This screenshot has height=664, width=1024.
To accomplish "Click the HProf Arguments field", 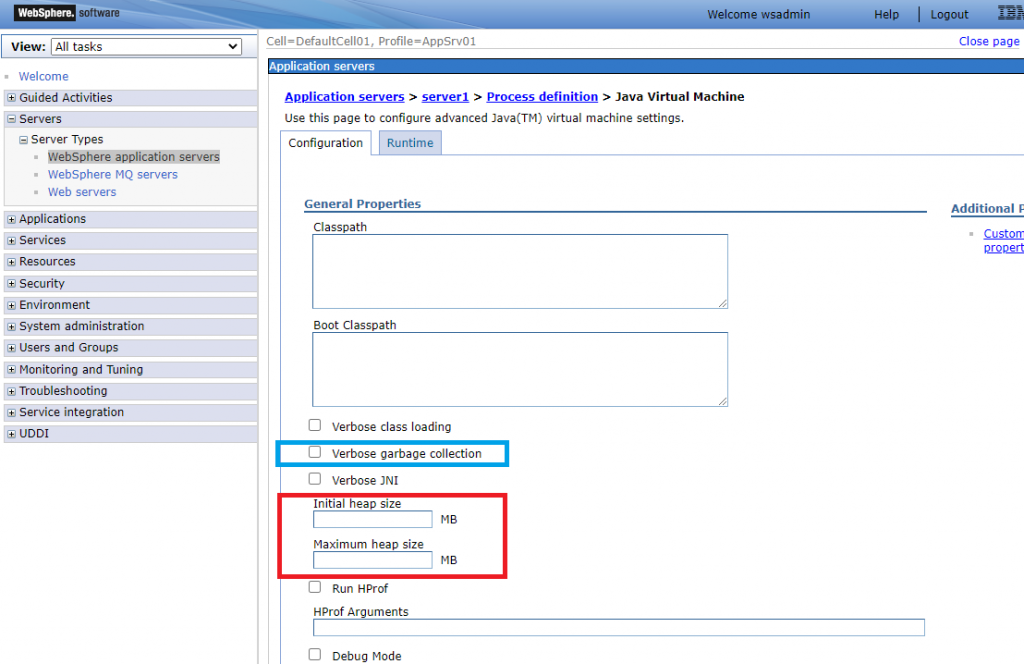I will (618, 627).
